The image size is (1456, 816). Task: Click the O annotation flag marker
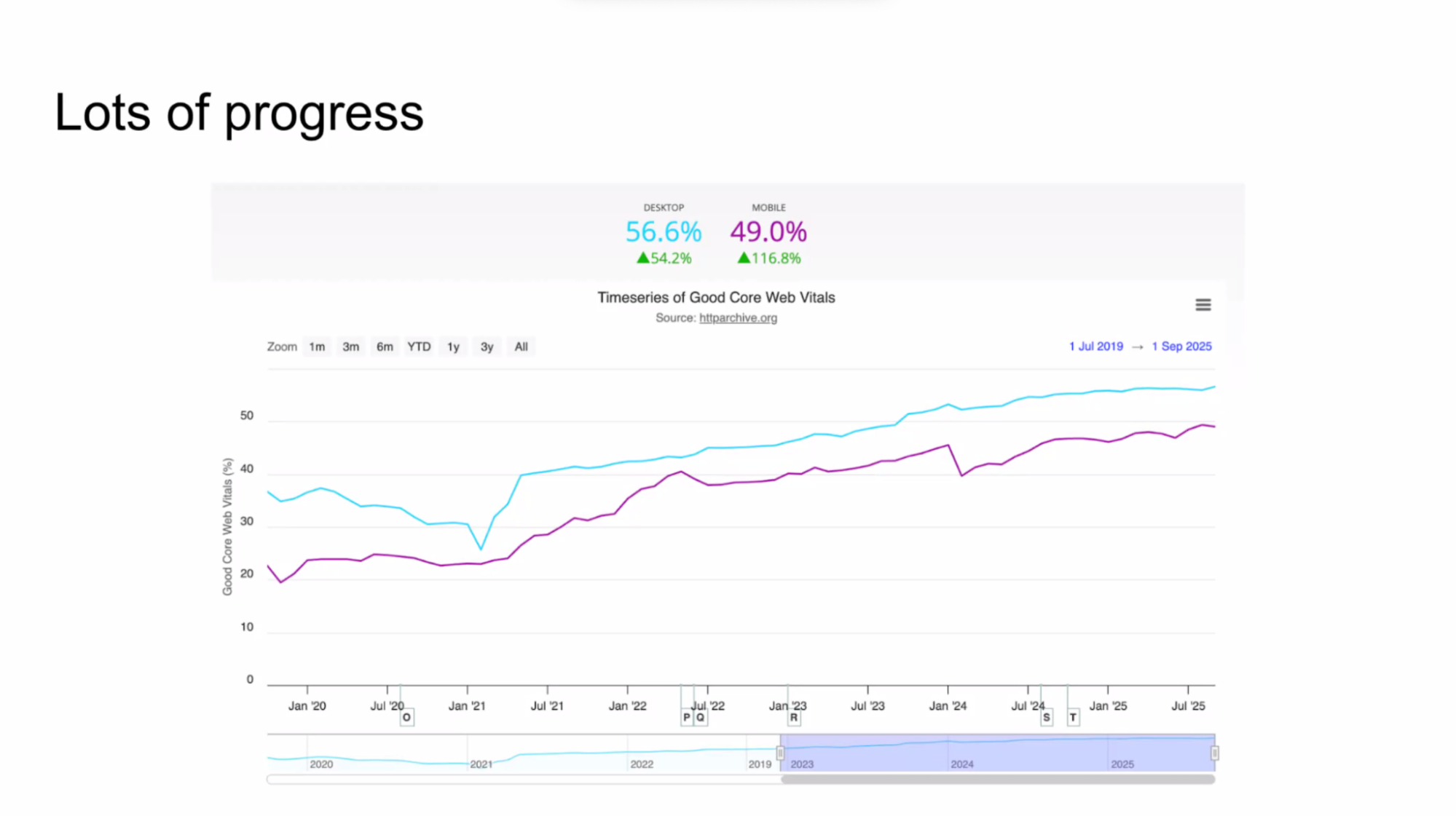pos(406,717)
